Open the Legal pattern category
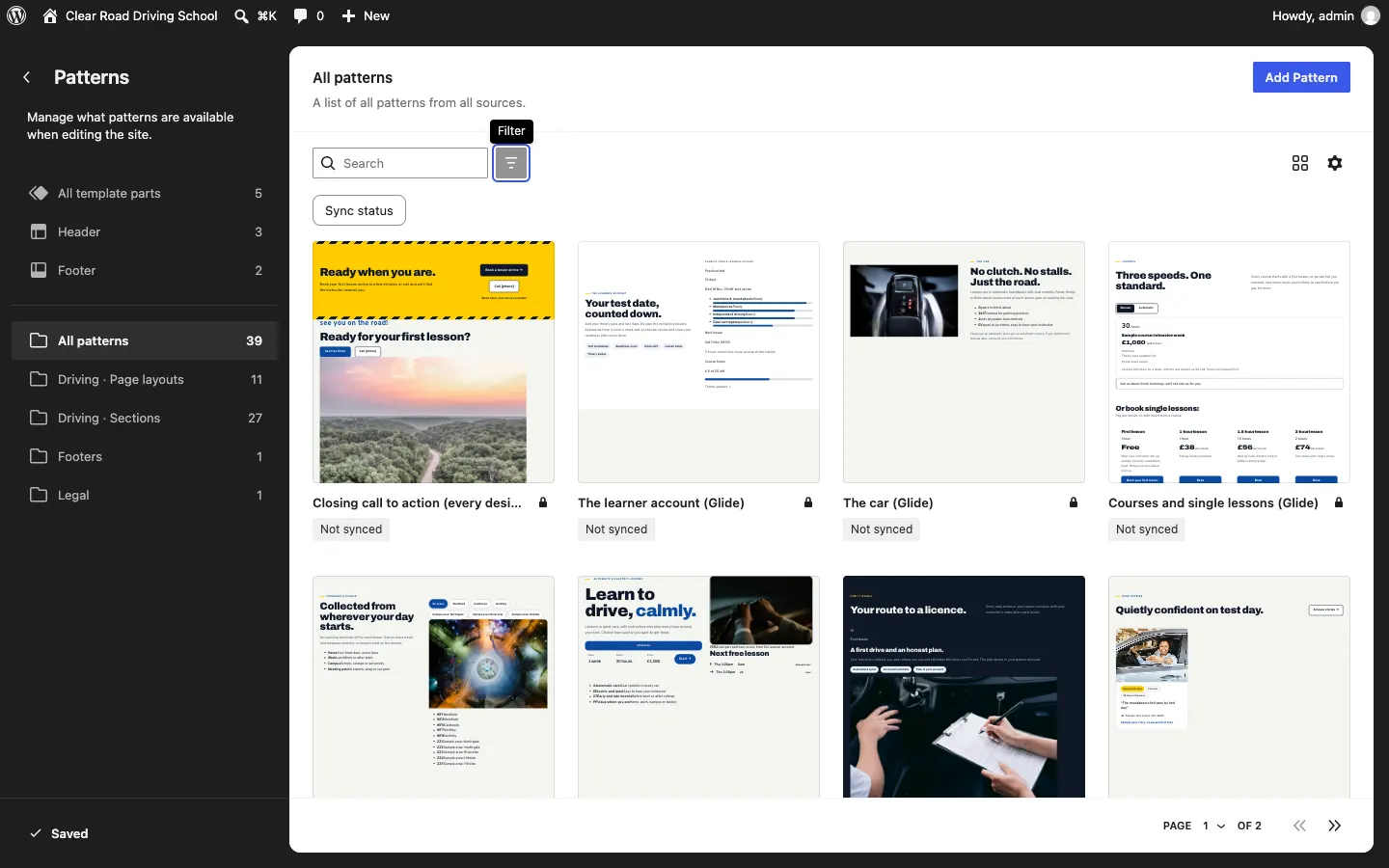 click(145, 495)
